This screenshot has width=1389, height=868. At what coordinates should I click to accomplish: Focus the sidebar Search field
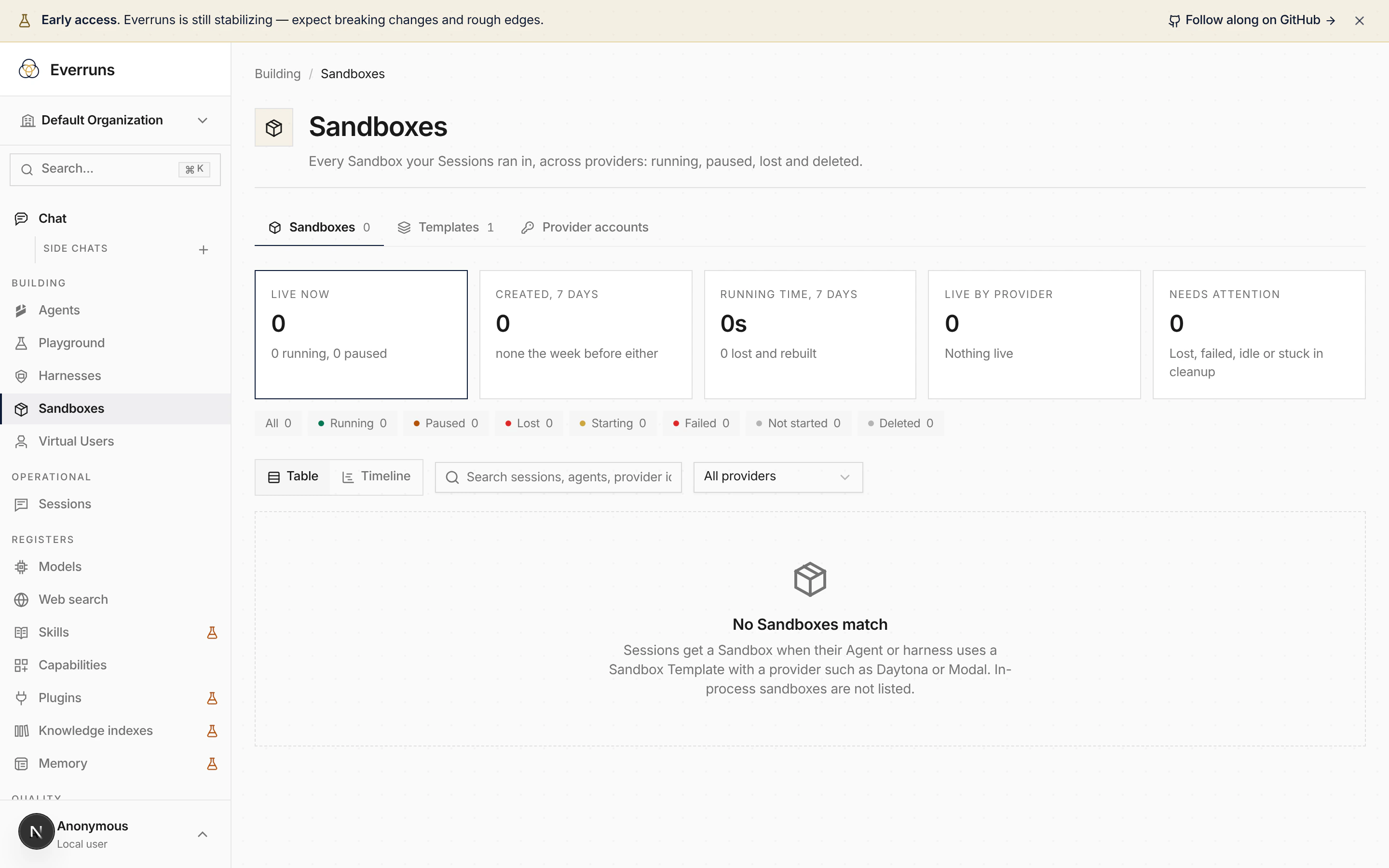(115, 169)
